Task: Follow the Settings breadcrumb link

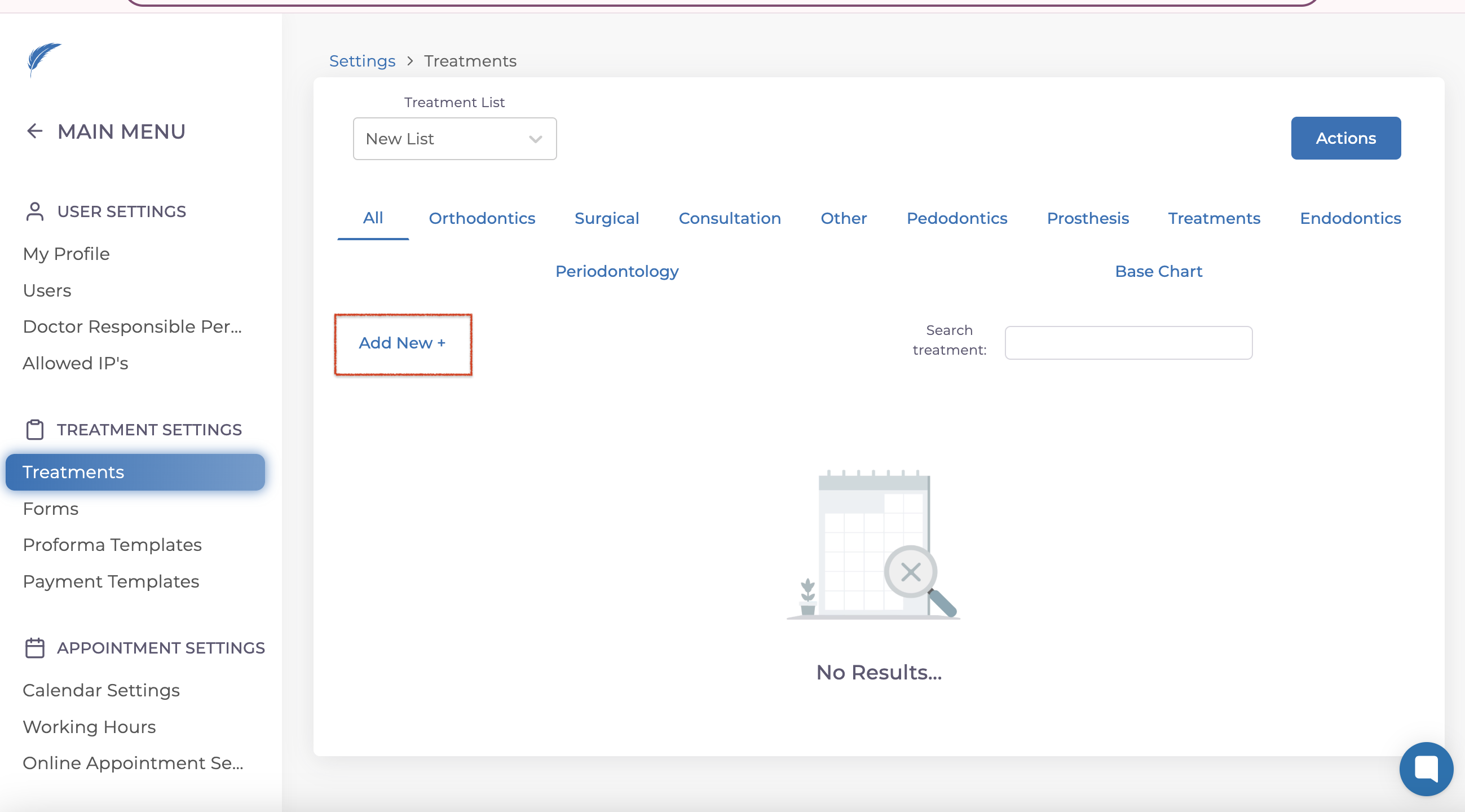Action: [x=362, y=61]
